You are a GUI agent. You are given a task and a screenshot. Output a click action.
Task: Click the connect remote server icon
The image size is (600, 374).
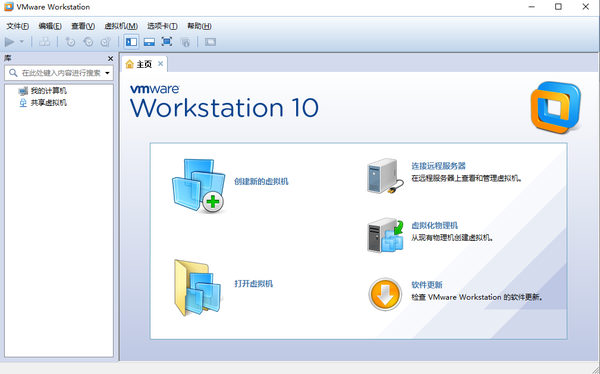point(385,176)
